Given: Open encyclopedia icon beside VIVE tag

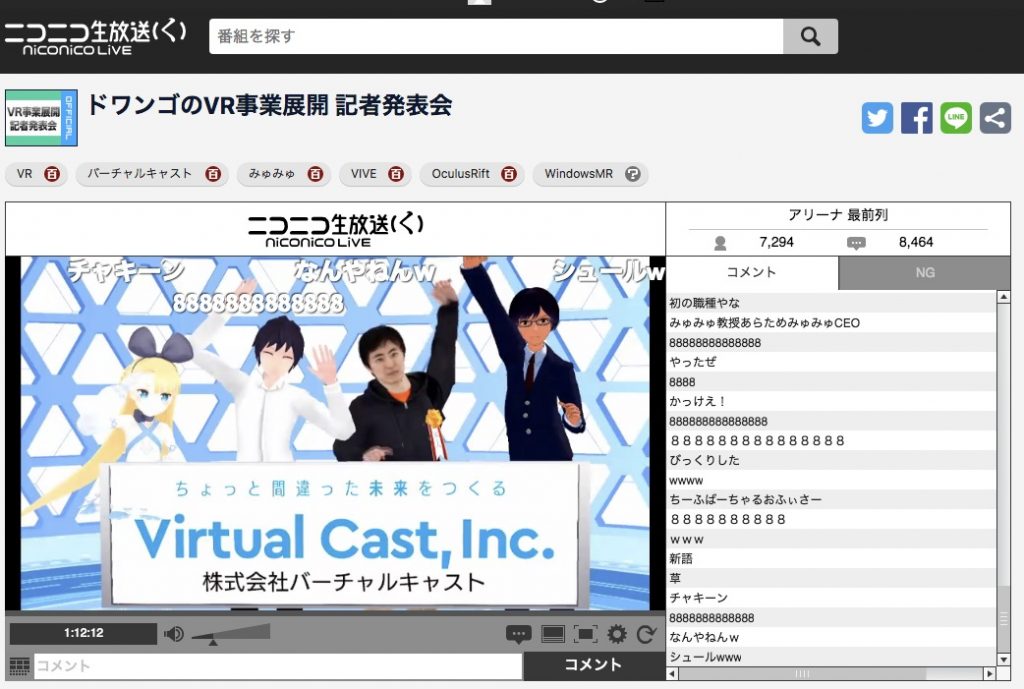Looking at the screenshot, I should pos(396,174).
